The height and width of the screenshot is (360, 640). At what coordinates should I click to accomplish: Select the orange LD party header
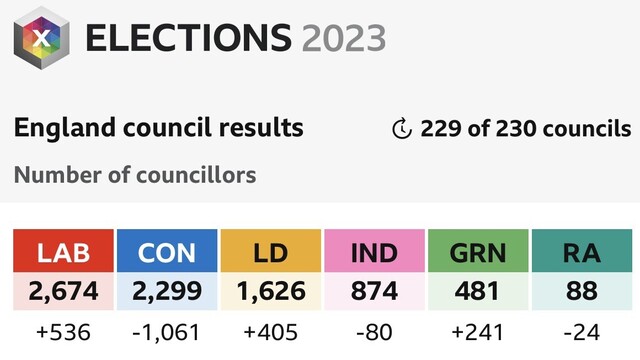271,251
